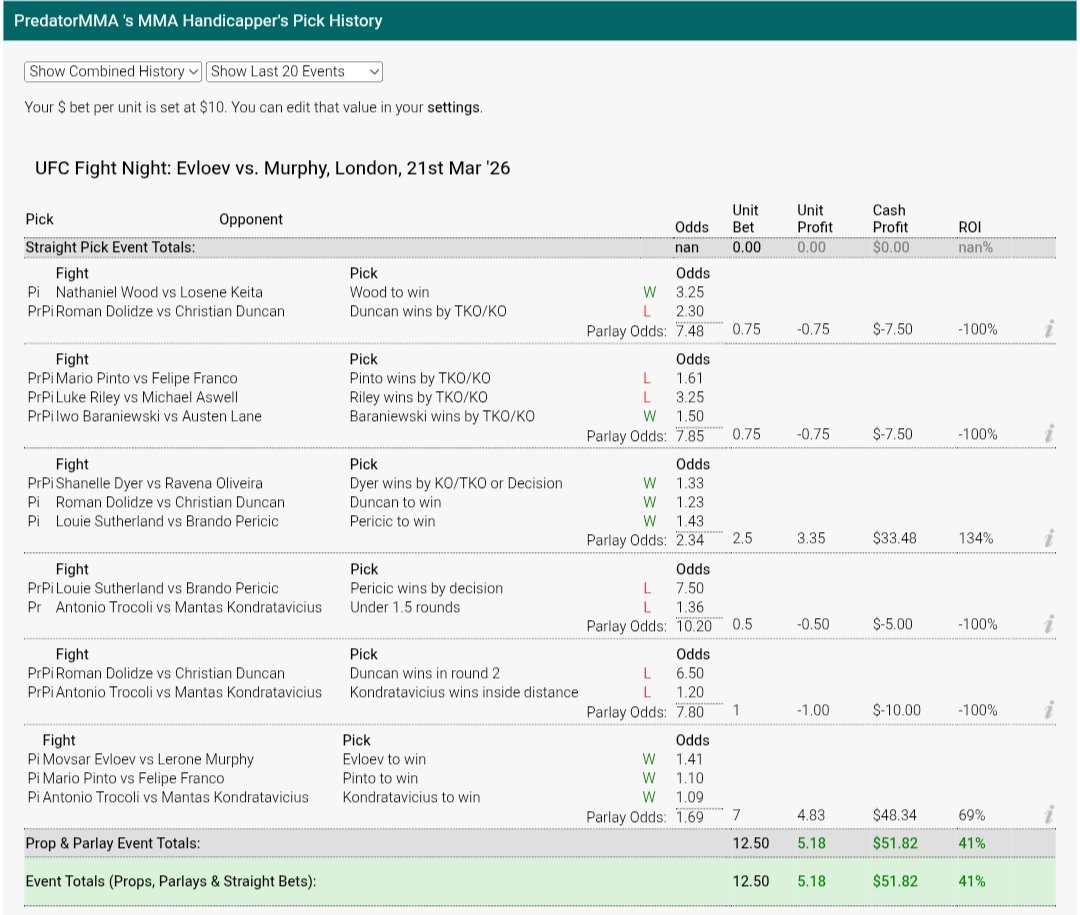Select Iwo Baraniewski vs Austen Lane fight

(x=158, y=416)
